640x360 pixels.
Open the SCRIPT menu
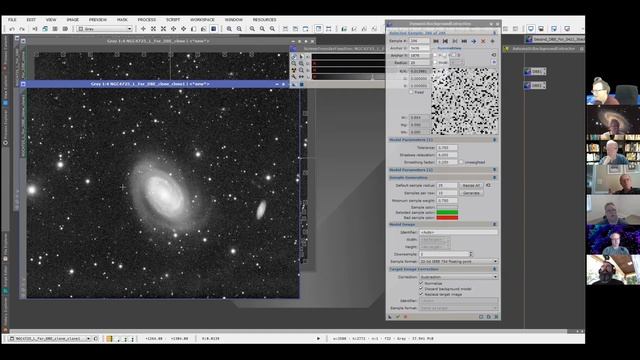[173, 20]
